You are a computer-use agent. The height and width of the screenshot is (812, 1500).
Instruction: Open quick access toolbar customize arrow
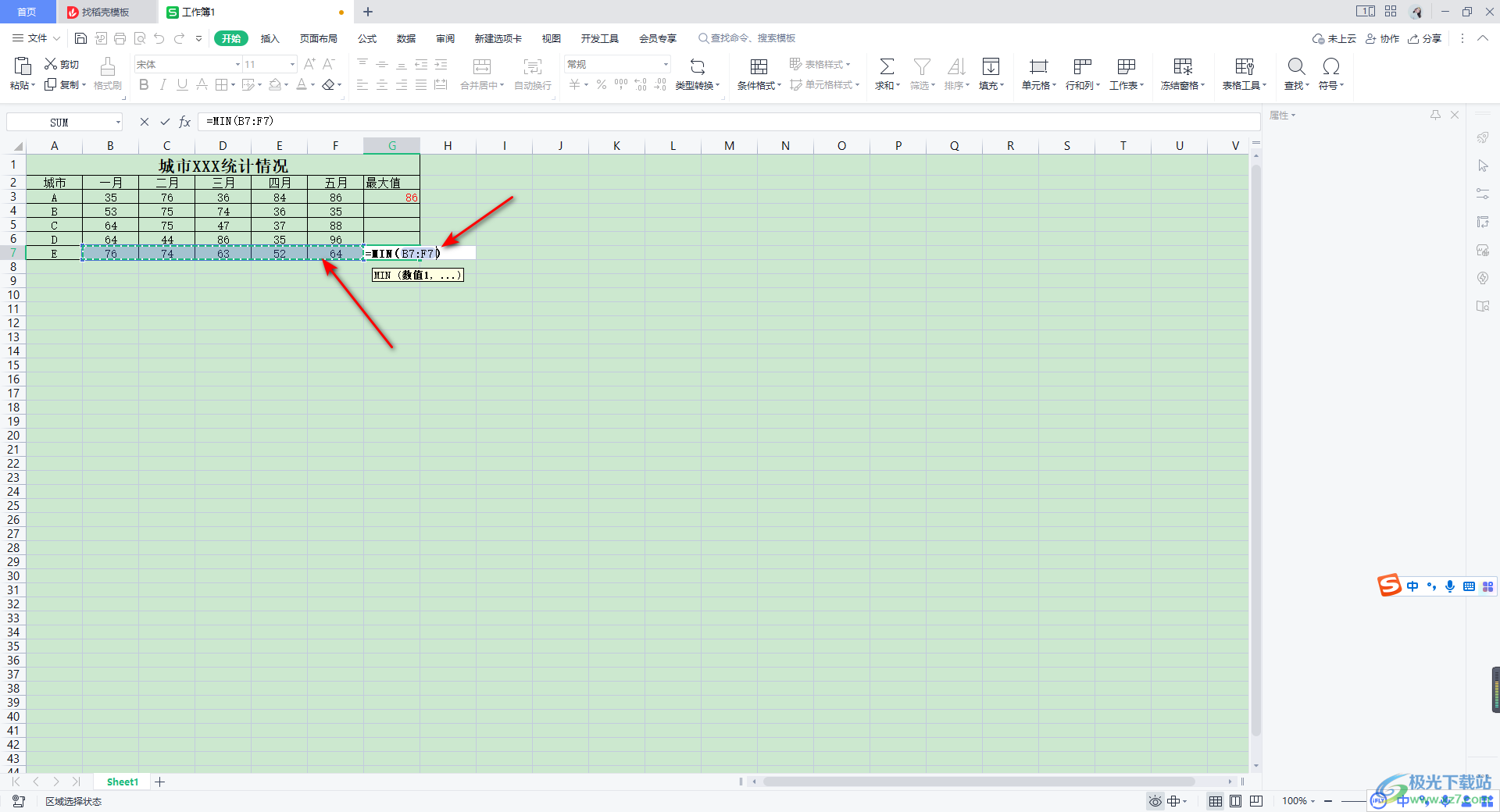(x=198, y=38)
